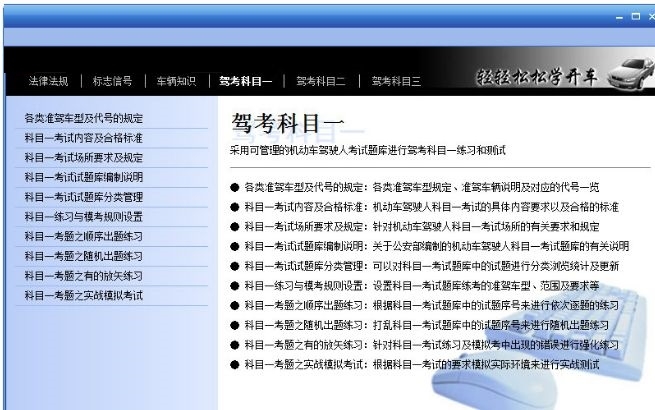Start 科目一考题之随机出题练习 from sidebar
This screenshot has width=655, height=410.
(84, 256)
